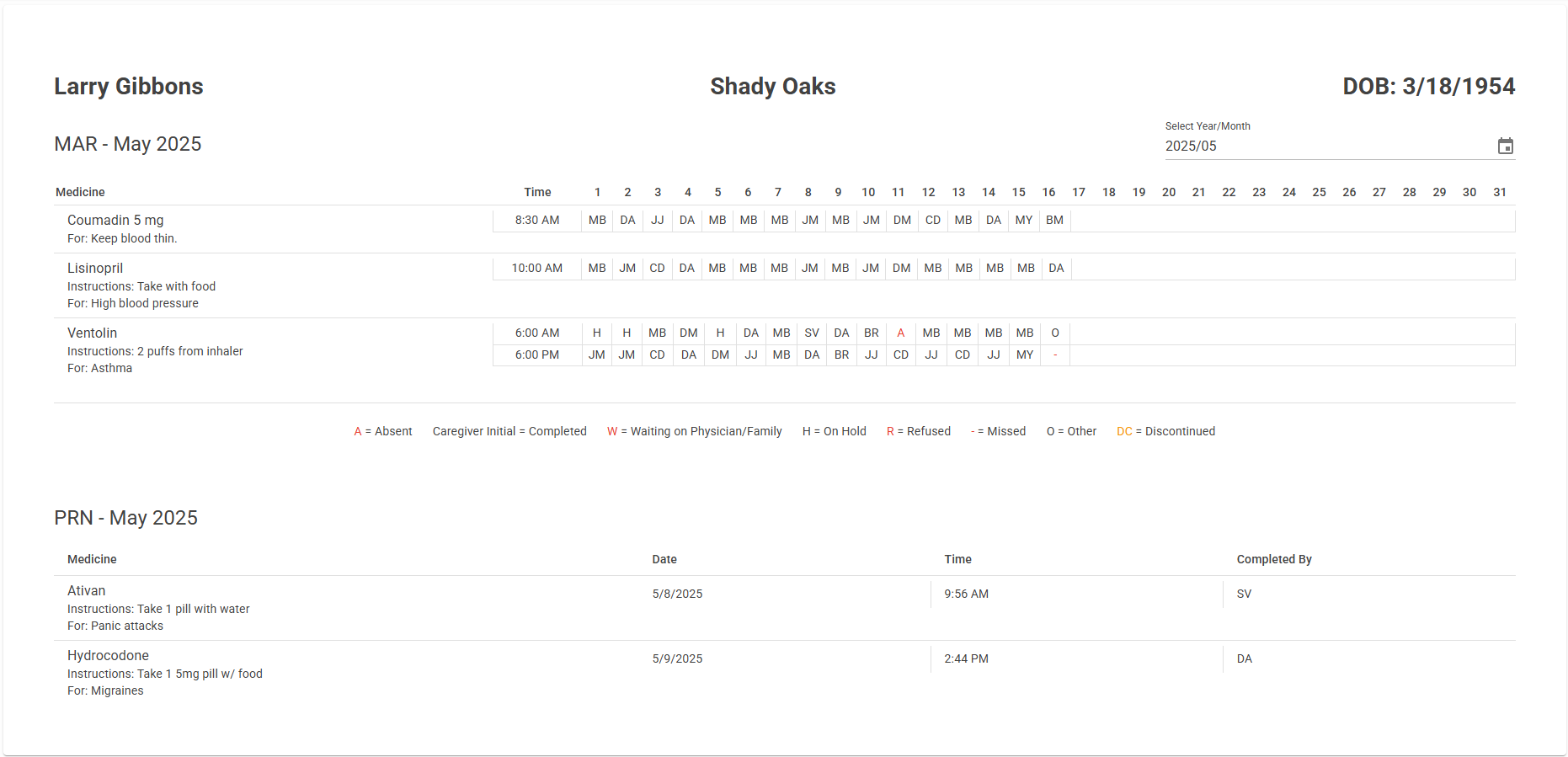Screen dimensions: 1568x757
Task: Open the Hydrocodone PRN medicine entry
Action: [x=108, y=656]
